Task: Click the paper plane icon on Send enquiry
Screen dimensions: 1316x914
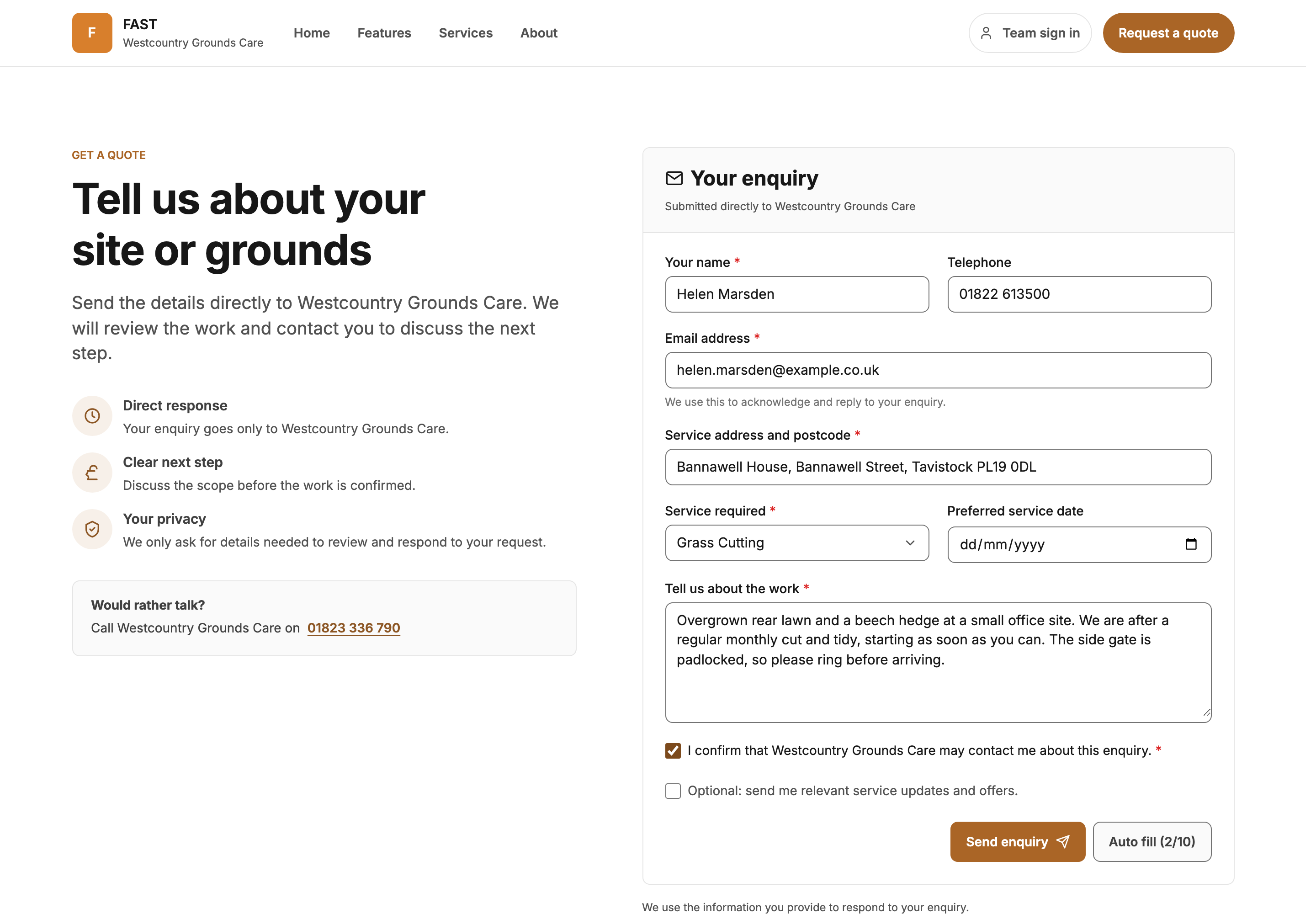Action: click(x=1063, y=841)
